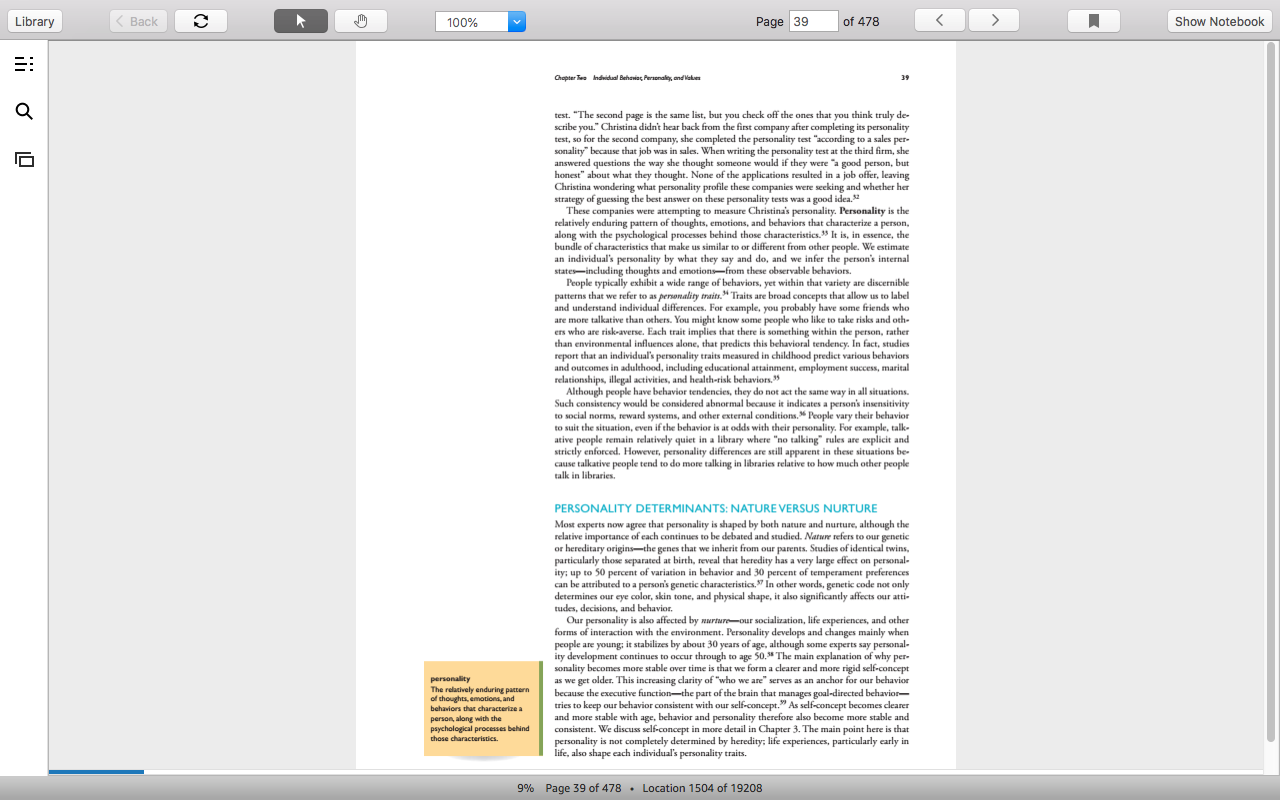
Task: Click the page number field showing 39
Action: (813, 21)
